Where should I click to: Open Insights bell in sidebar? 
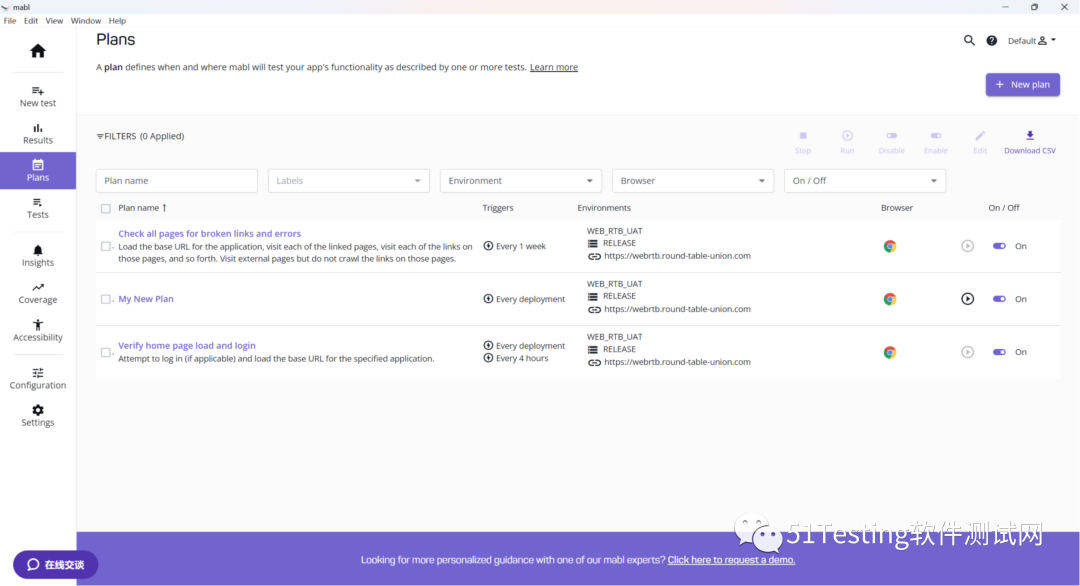point(38,256)
